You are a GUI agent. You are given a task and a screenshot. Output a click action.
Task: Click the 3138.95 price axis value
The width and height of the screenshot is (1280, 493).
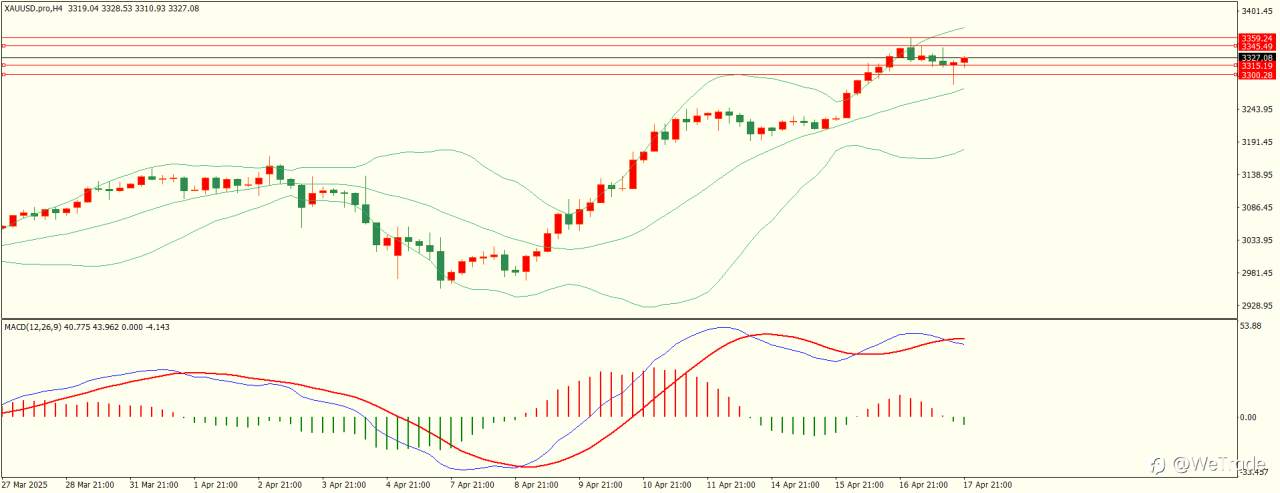point(1256,175)
